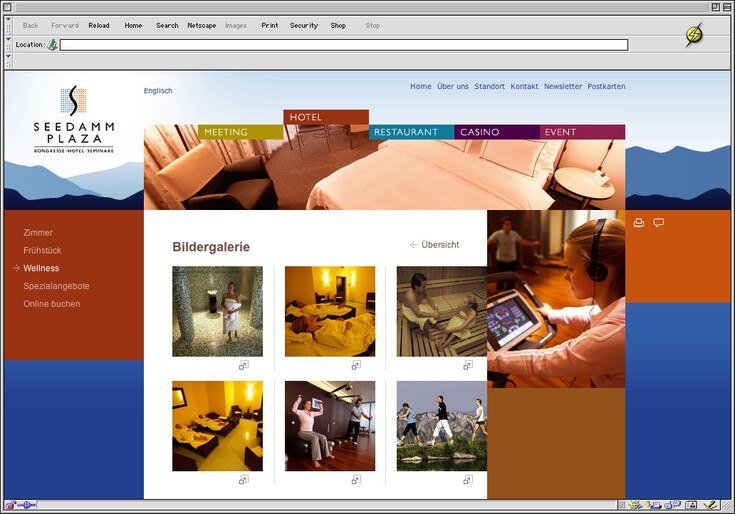
Task: Click the bookmark icon beside Location
Action: (x=52, y=45)
